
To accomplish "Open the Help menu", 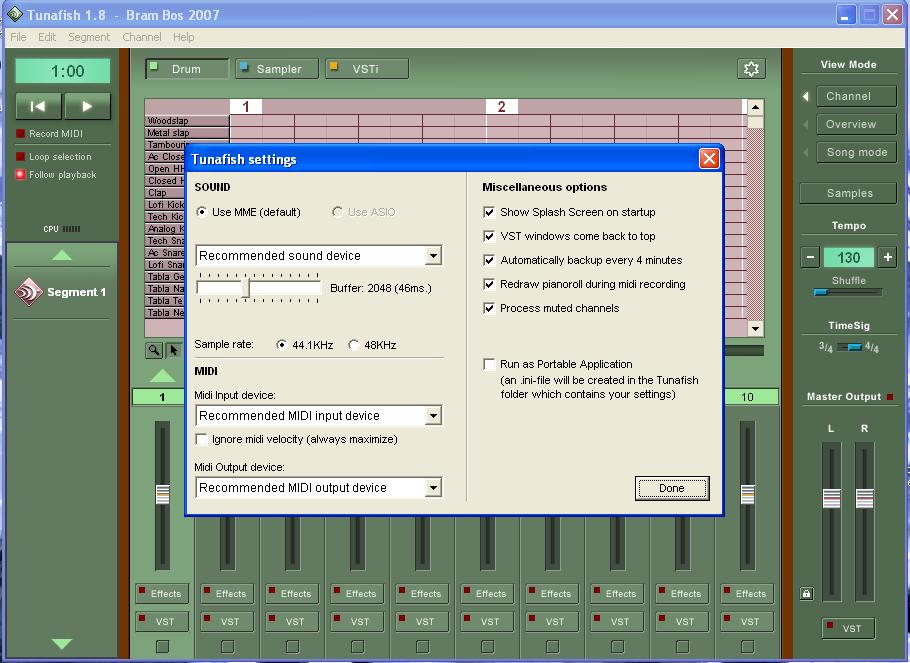I will click(x=183, y=37).
